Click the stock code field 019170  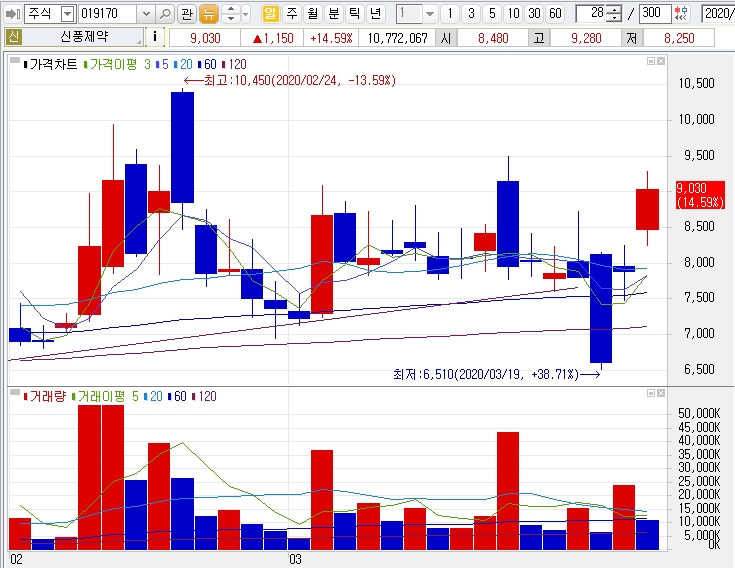point(108,14)
